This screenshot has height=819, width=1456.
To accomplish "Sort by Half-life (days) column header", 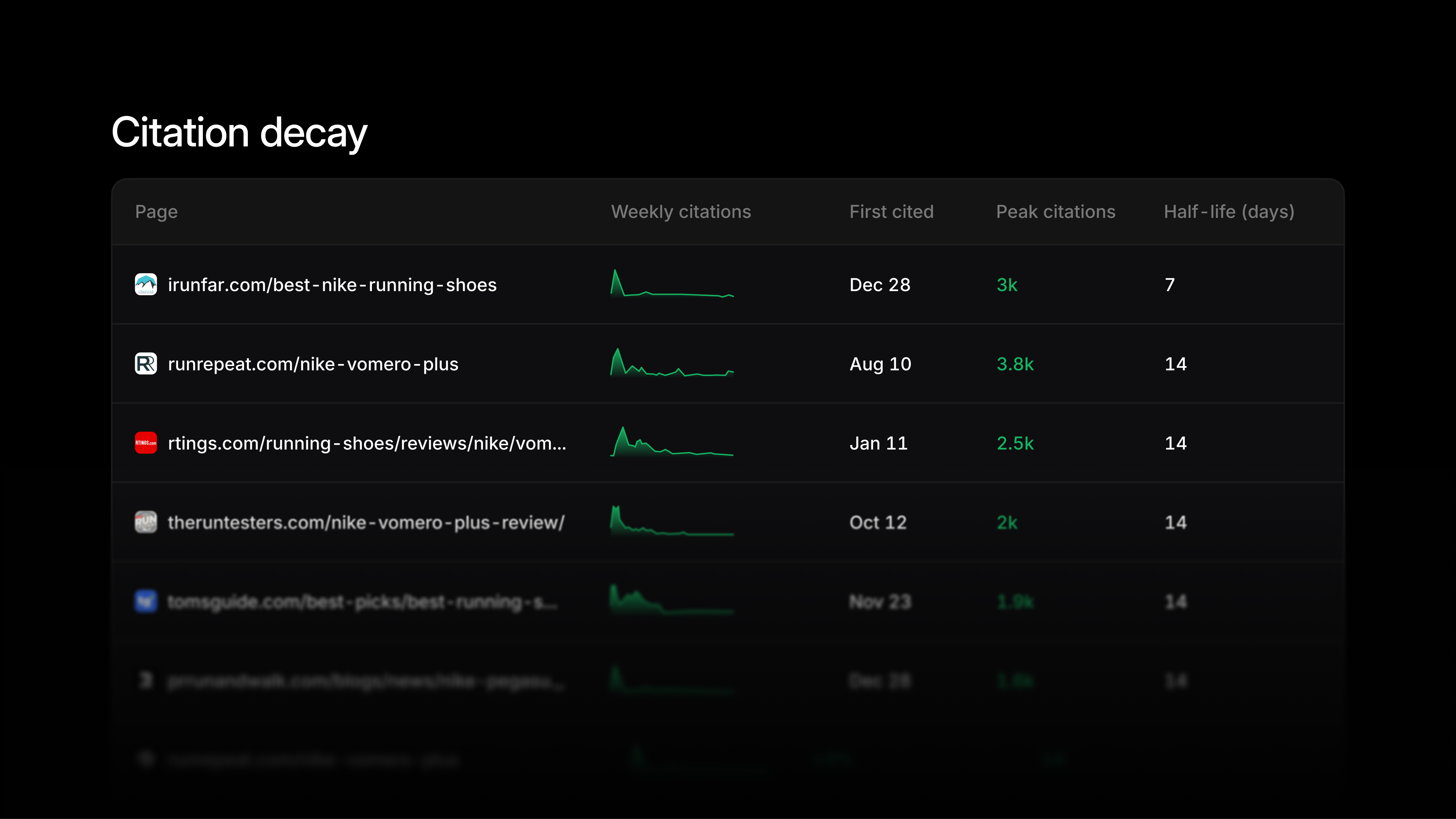I will pyautogui.click(x=1229, y=211).
